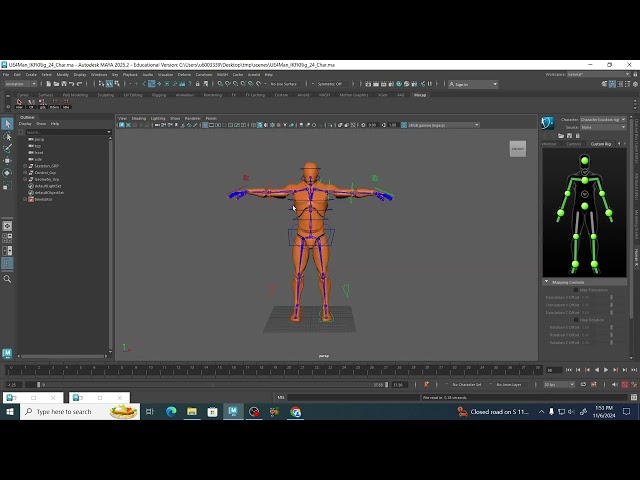Open Microsoft Edge from the taskbar
This screenshot has width=640, height=480.
171,412
